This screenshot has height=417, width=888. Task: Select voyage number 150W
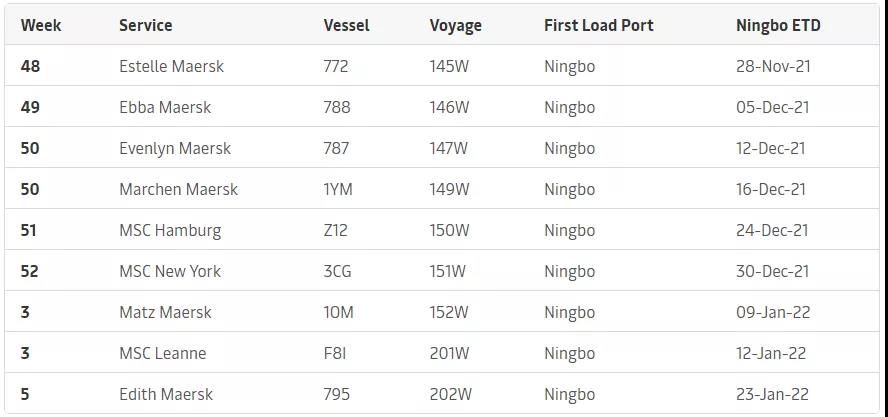click(449, 230)
